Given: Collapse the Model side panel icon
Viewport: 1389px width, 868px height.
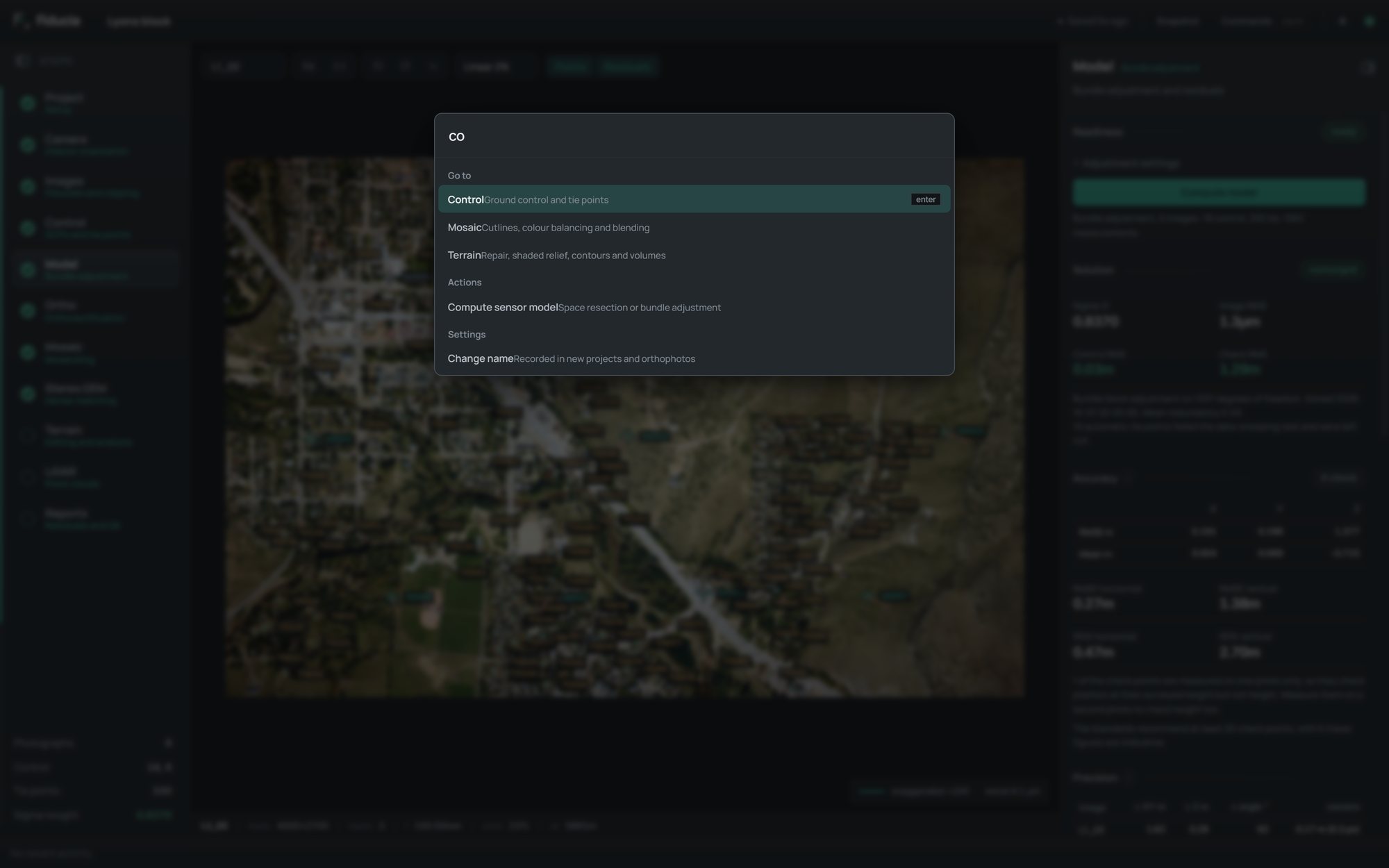Looking at the screenshot, I should (1367, 67).
